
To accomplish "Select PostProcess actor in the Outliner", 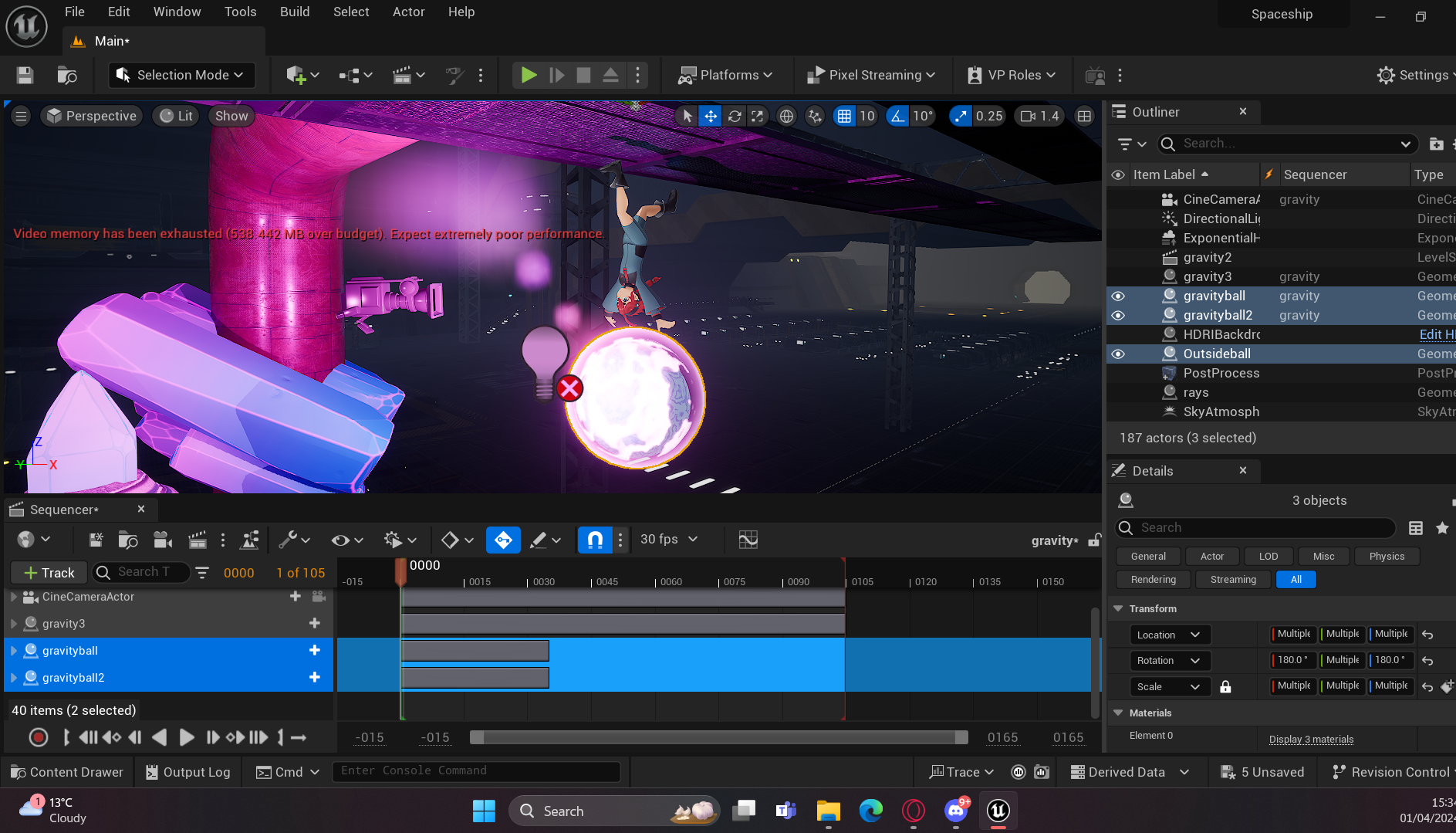I will click(x=1221, y=373).
